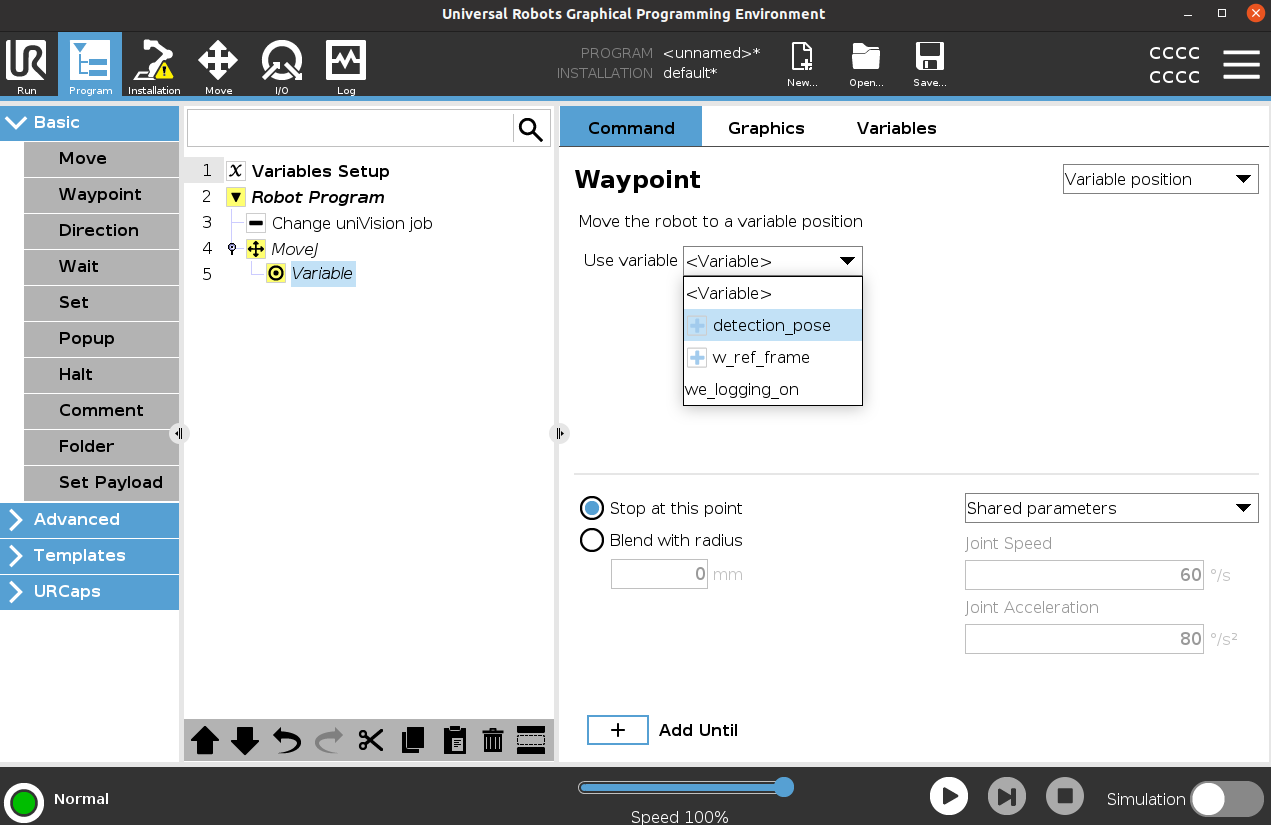This screenshot has width=1271, height=825.
Task: Paste copied node from clipboard icon
Action: click(x=454, y=741)
